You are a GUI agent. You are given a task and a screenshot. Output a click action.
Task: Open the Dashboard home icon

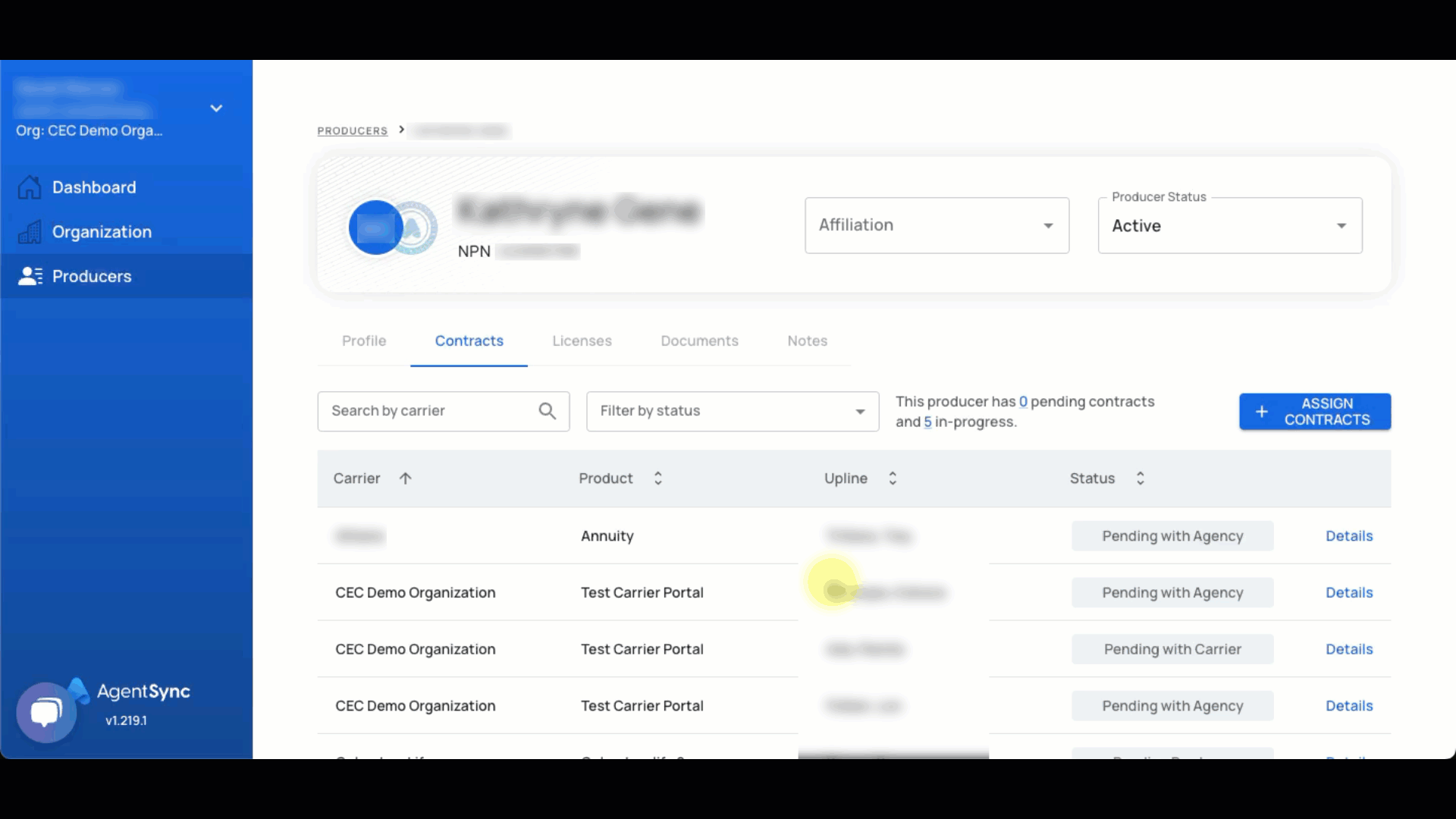30,187
